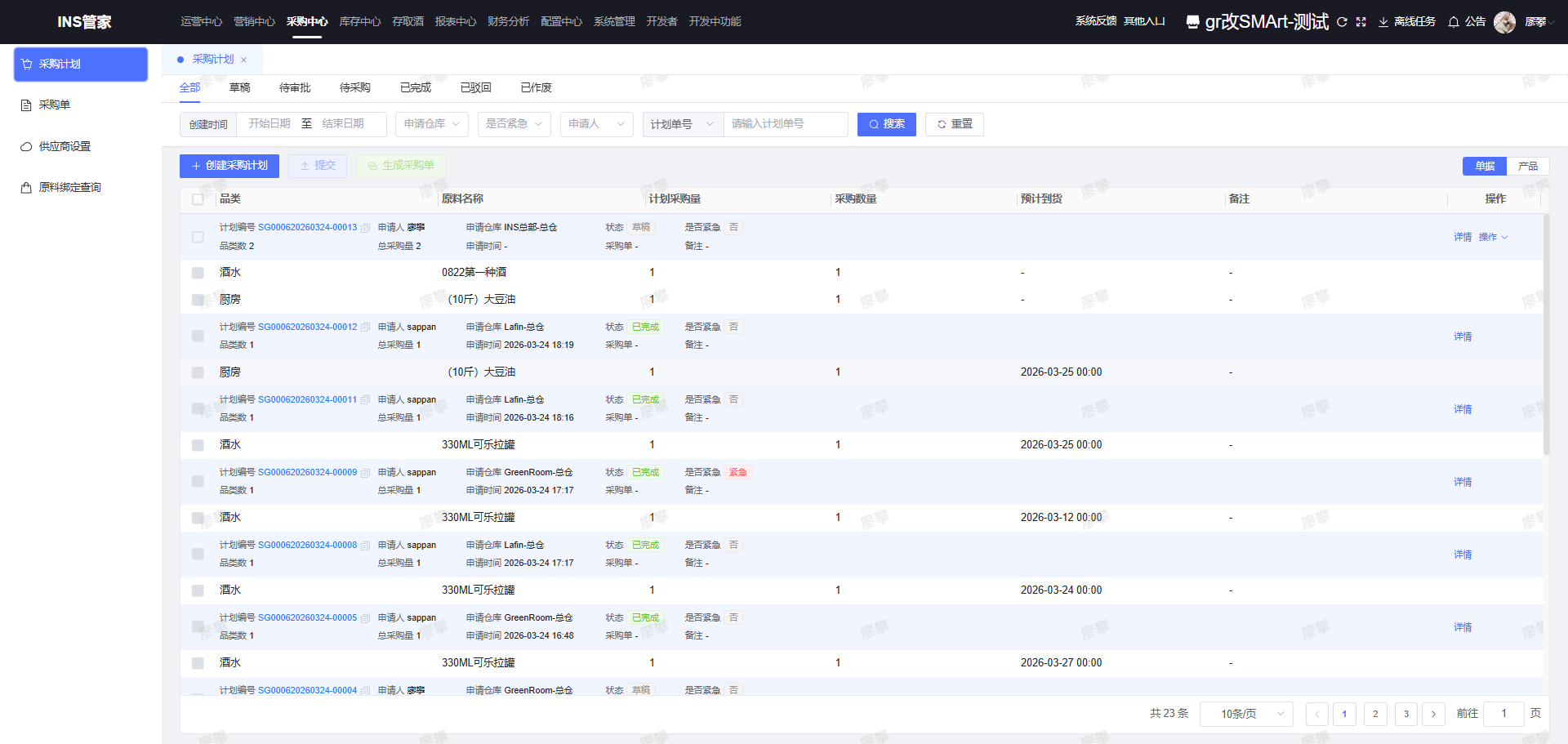The width and height of the screenshot is (1568, 744).
Task: Select checkbox for plan SG000620260324-00013
Action: 198,237
